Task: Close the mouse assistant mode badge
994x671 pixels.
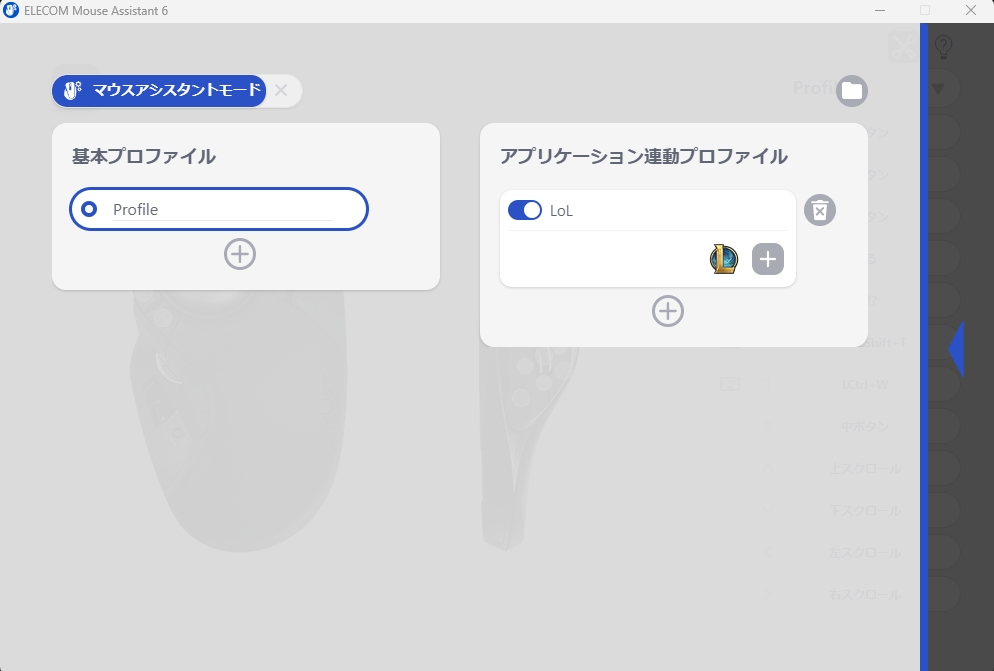Action: coord(281,91)
